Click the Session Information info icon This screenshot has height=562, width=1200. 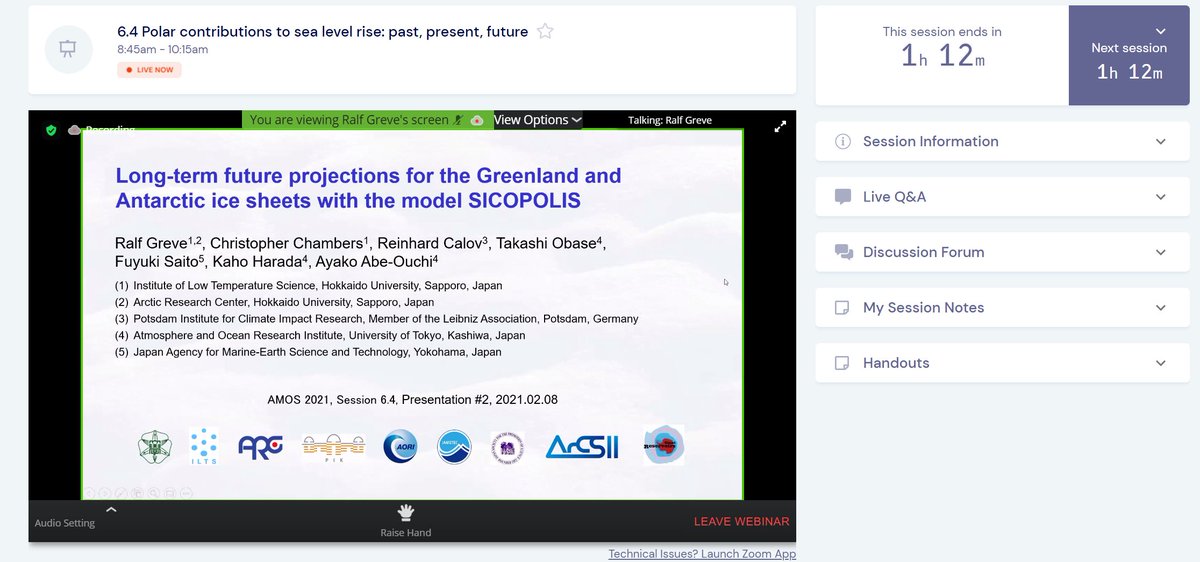[x=842, y=141]
